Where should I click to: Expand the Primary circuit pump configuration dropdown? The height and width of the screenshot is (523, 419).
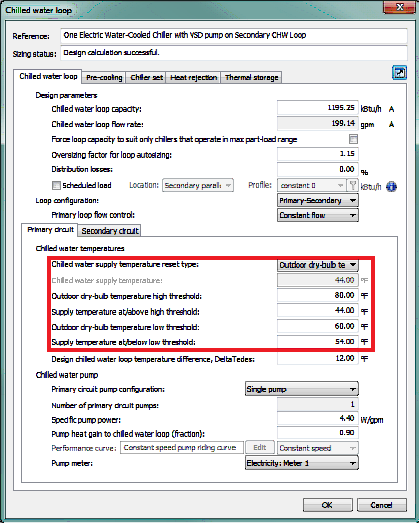[x=302, y=389]
